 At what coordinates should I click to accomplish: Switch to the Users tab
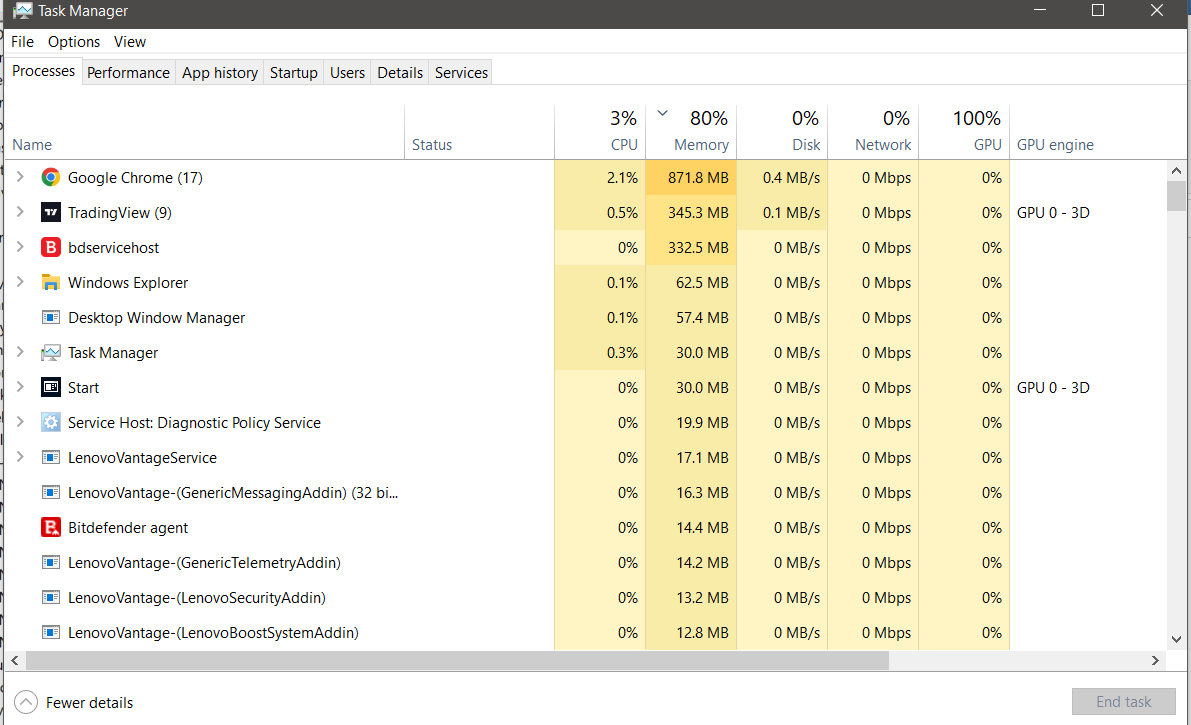tap(347, 73)
